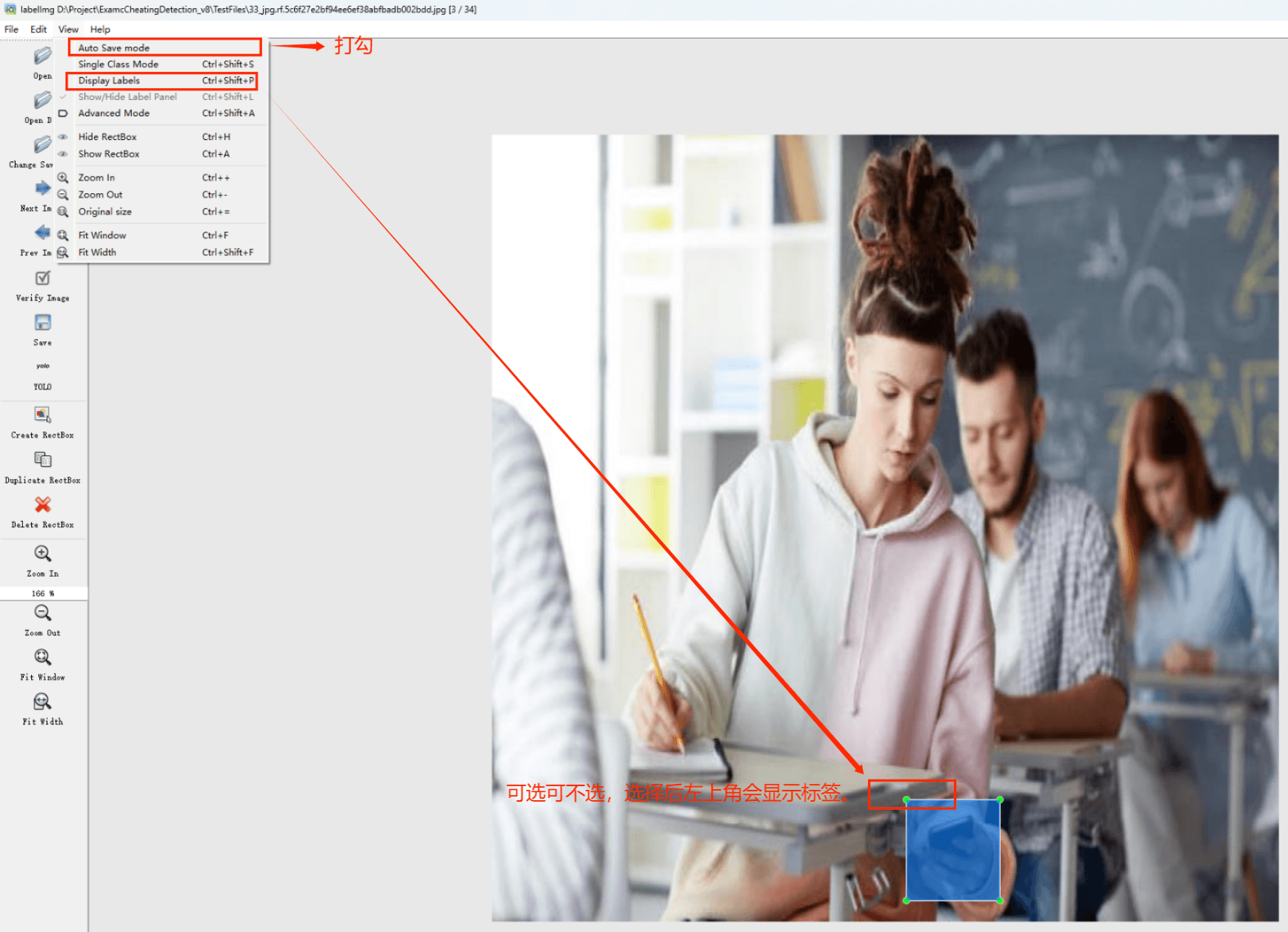
Task: Click the toolbar Zoom In magnifier
Action: pos(42,554)
